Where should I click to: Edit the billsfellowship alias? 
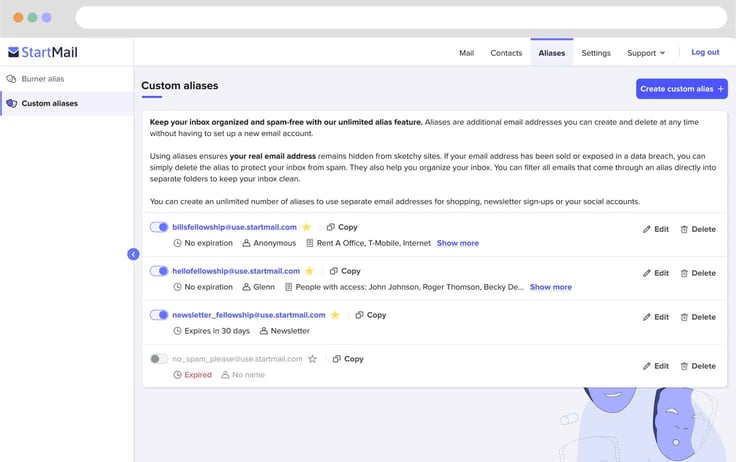[x=656, y=229]
